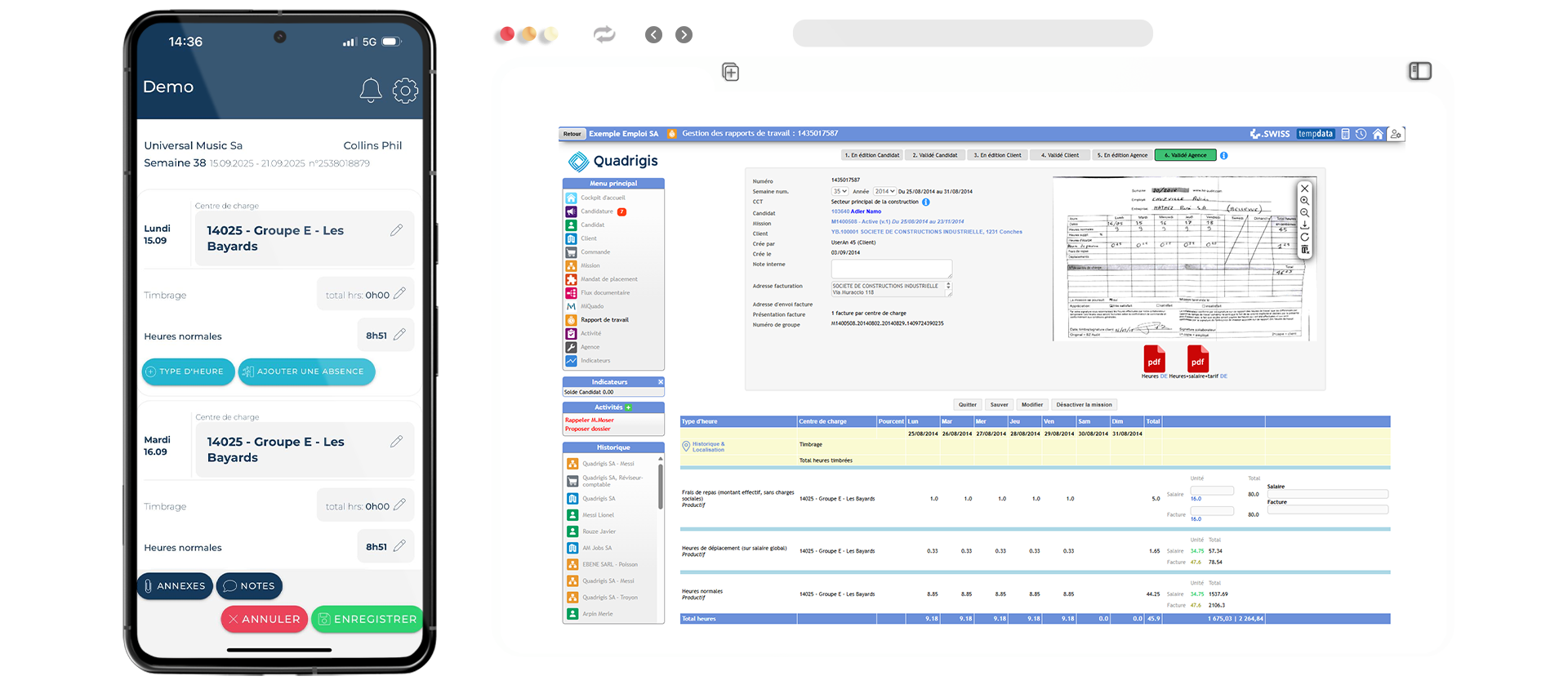Close the Indicateurs panel
1568x685 pixels.
(x=661, y=382)
